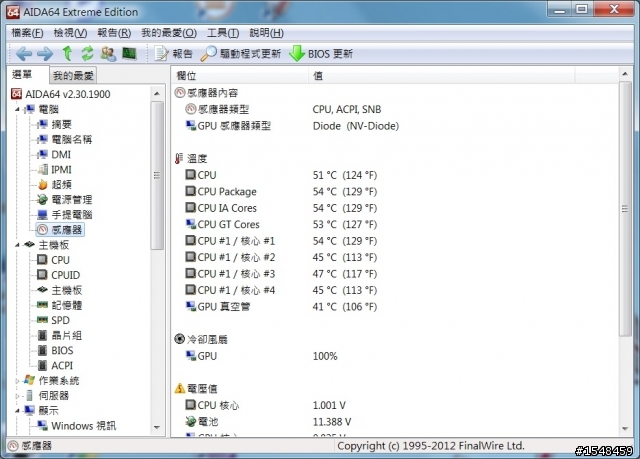The image size is (640, 459).
Task: Collapse the 顯示 tree node
Action: [17, 411]
